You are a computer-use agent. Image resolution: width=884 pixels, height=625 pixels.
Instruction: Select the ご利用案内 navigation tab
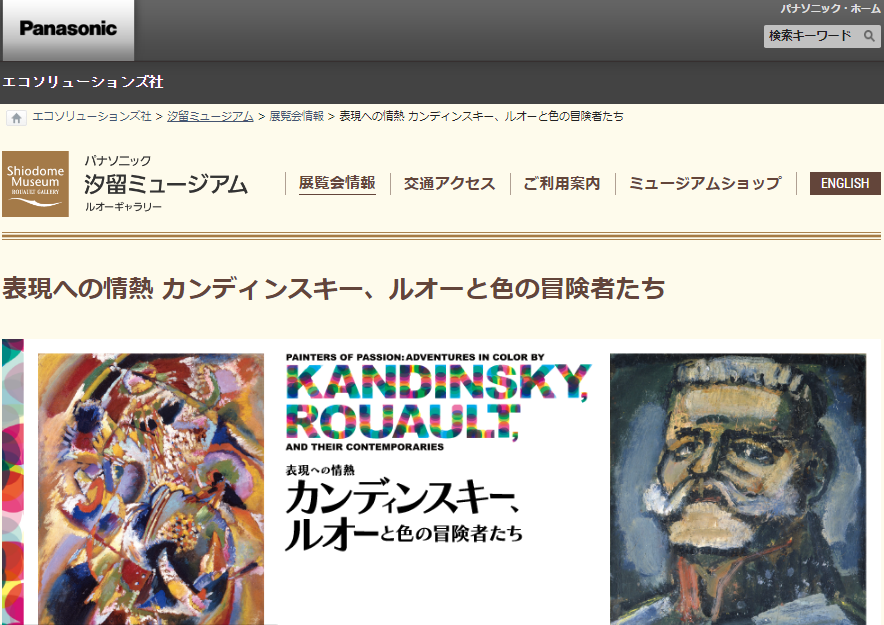[x=562, y=184]
